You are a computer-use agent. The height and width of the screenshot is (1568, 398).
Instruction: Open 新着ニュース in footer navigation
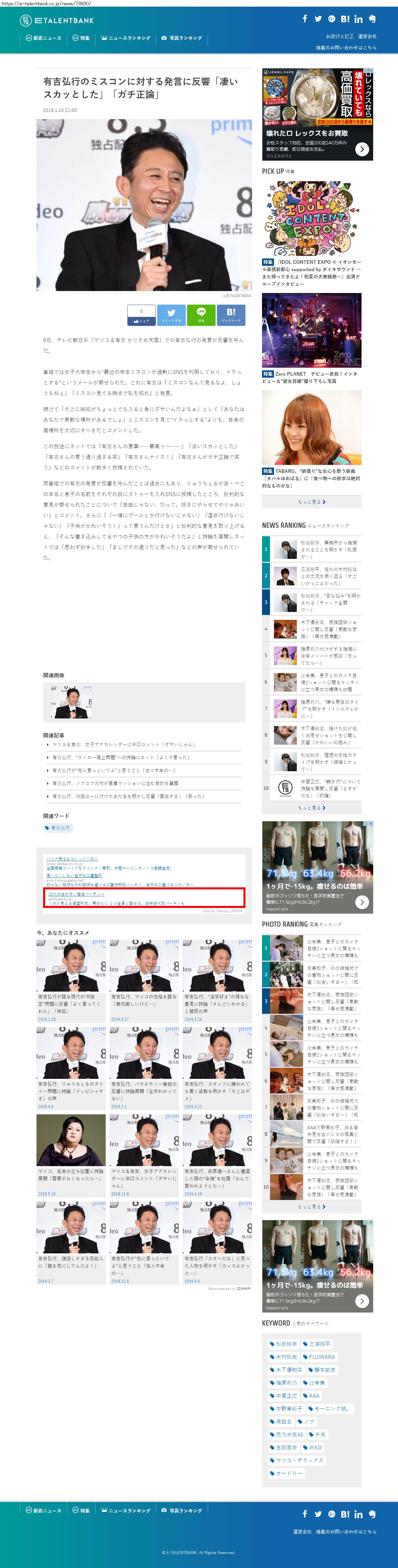43,1510
